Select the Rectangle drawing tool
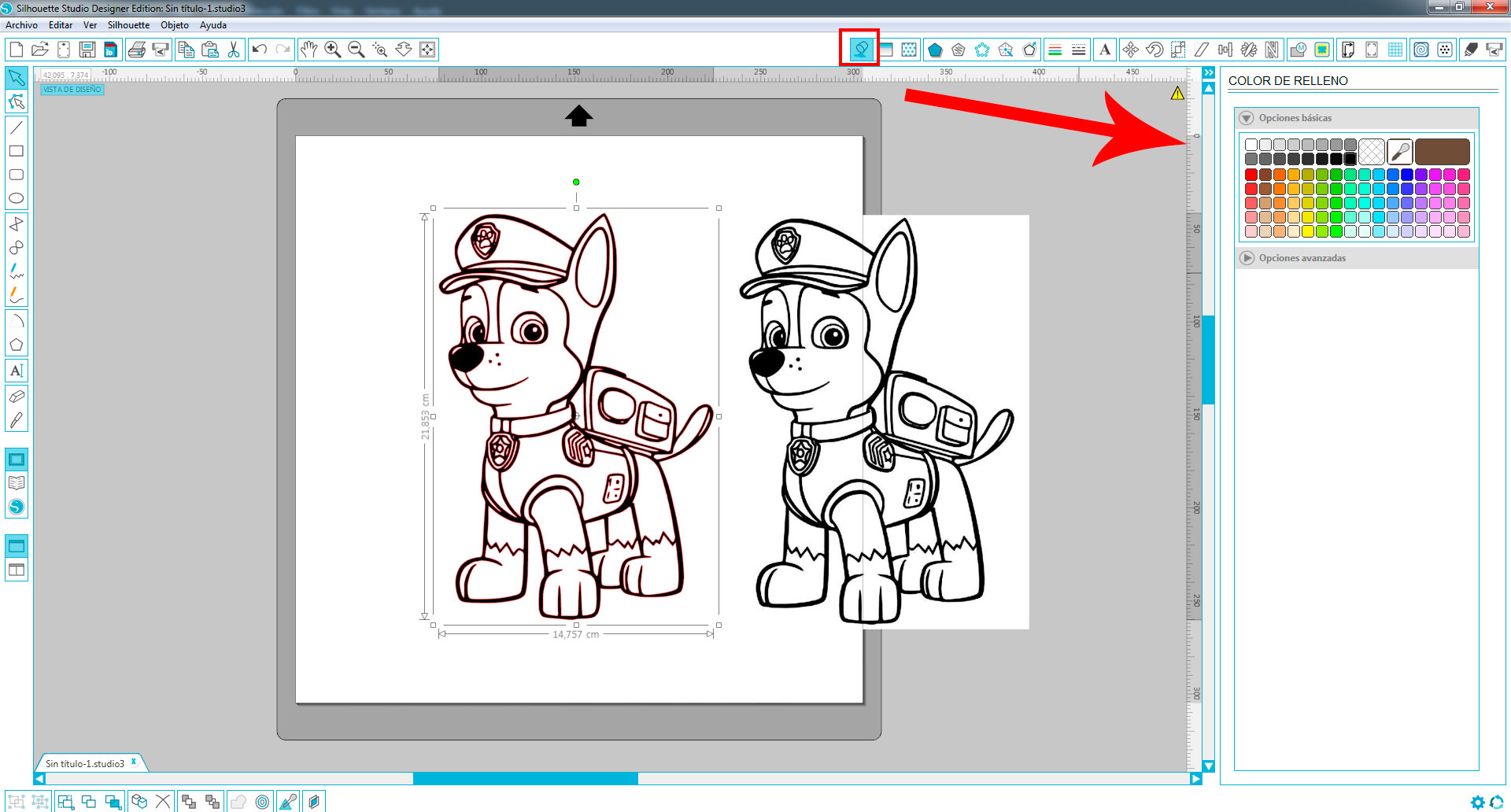Image resolution: width=1511 pixels, height=812 pixels. 17,150
